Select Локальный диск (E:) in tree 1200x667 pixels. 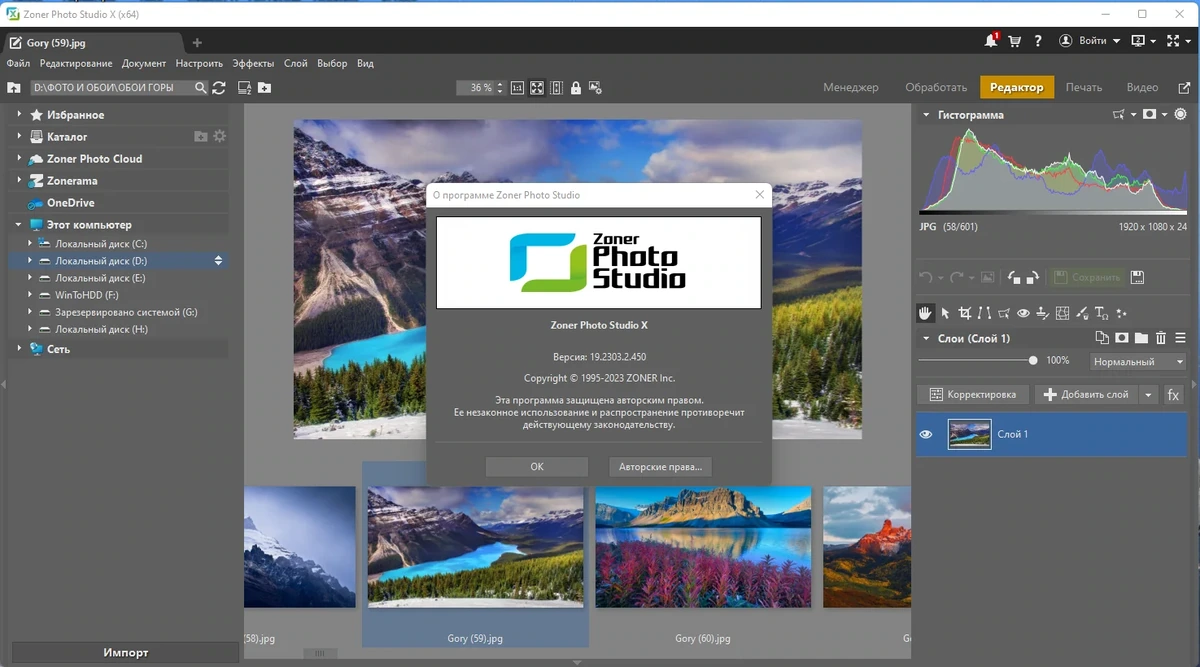100,278
